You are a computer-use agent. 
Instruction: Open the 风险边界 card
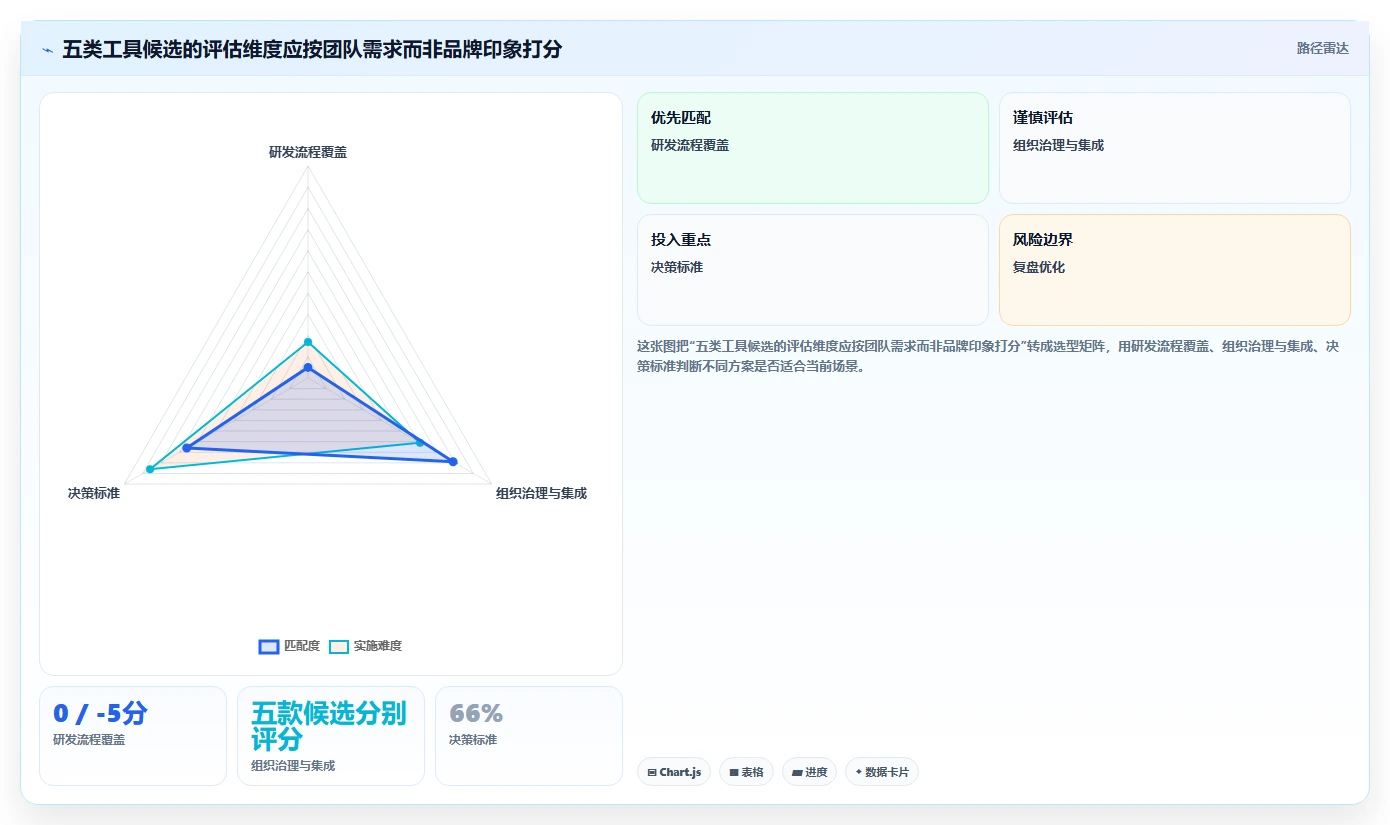pos(1175,270)
